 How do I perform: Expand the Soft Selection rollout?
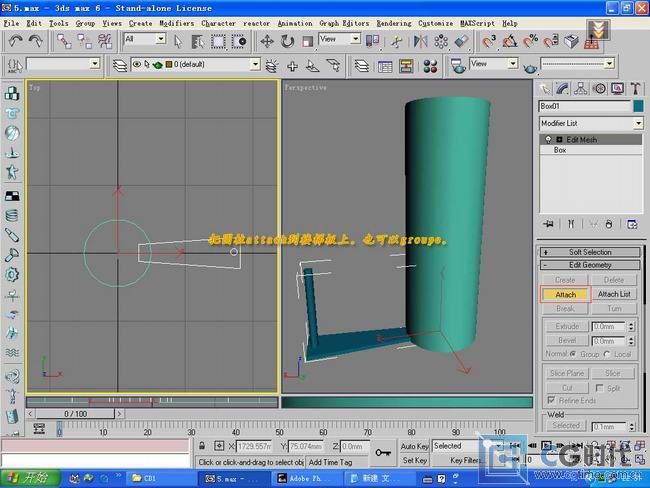pyautogui.click(x=590, y=252)
